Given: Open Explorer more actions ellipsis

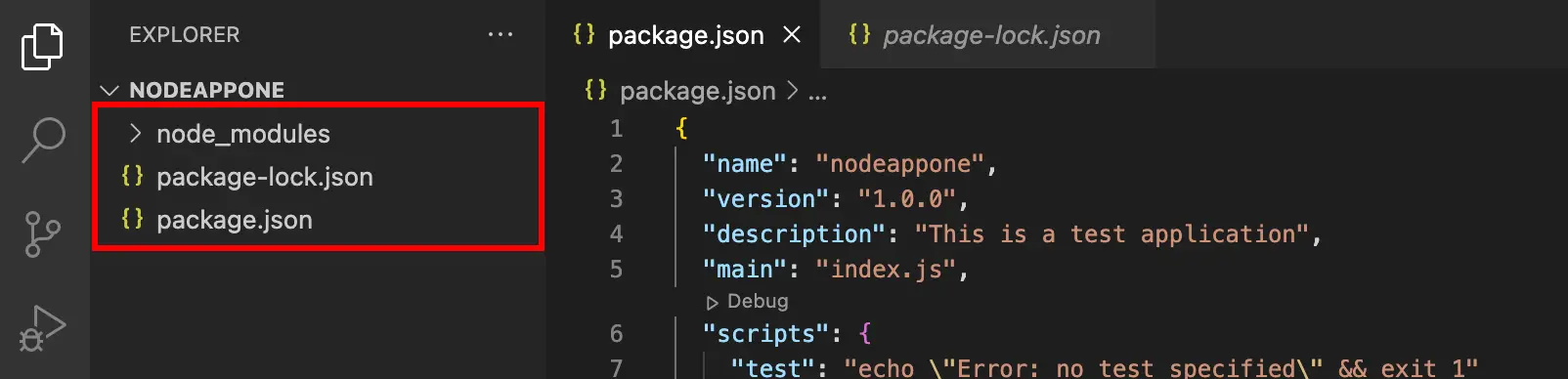Looking at the screenshot, I should coord(501,34).
